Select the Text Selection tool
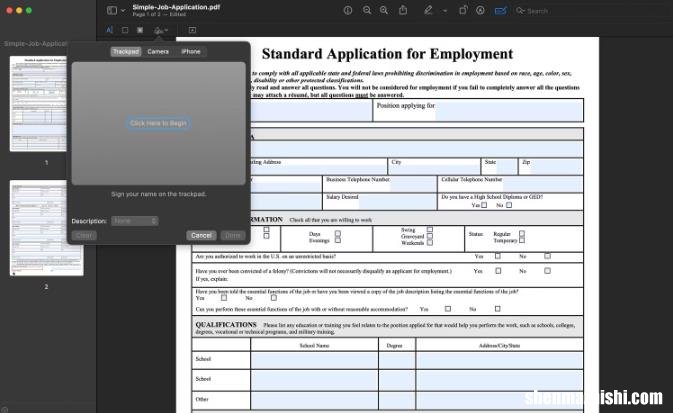 (x=109, y=30)
